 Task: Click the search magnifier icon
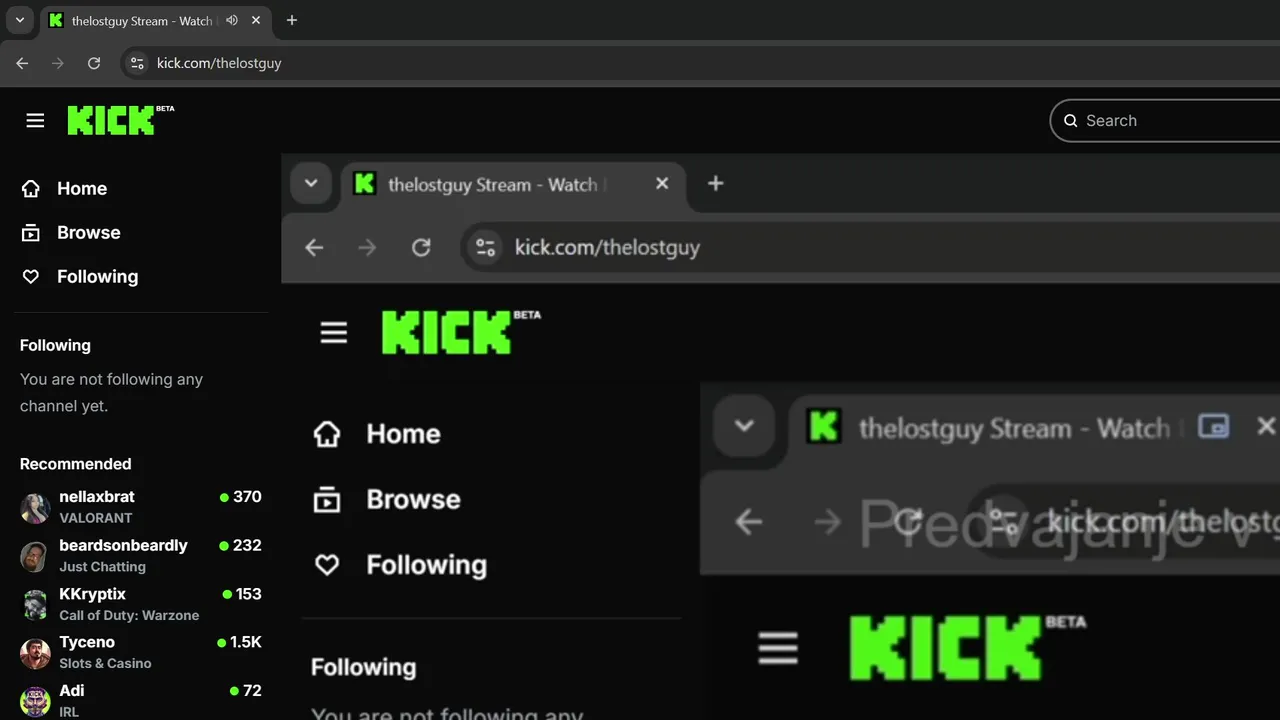point(1070,121)
